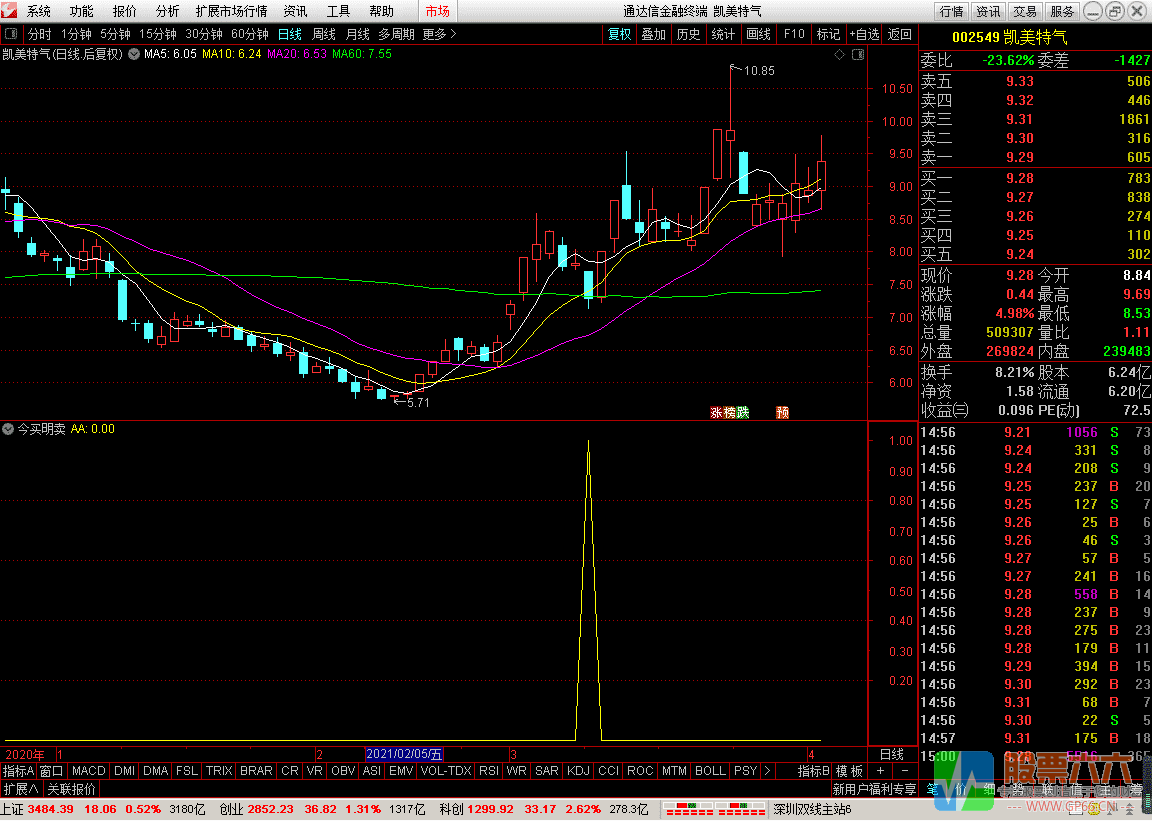Open main chart indicator dropdown arrow
1152x821 pixels.
(134, 54)
